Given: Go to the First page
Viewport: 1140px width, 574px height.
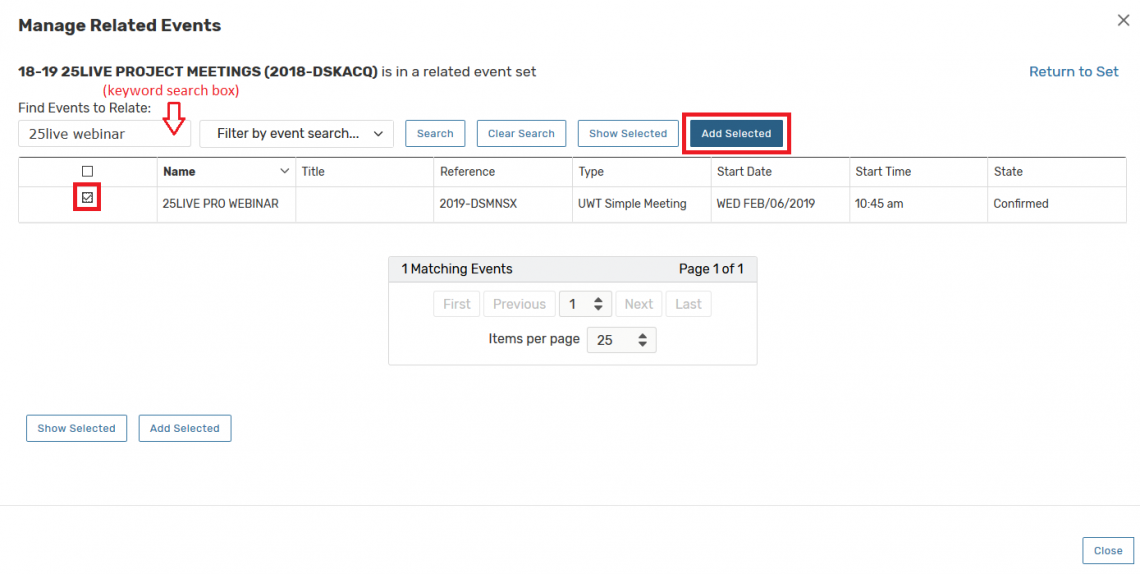Looking at the screenshot, I should (456, 304).
